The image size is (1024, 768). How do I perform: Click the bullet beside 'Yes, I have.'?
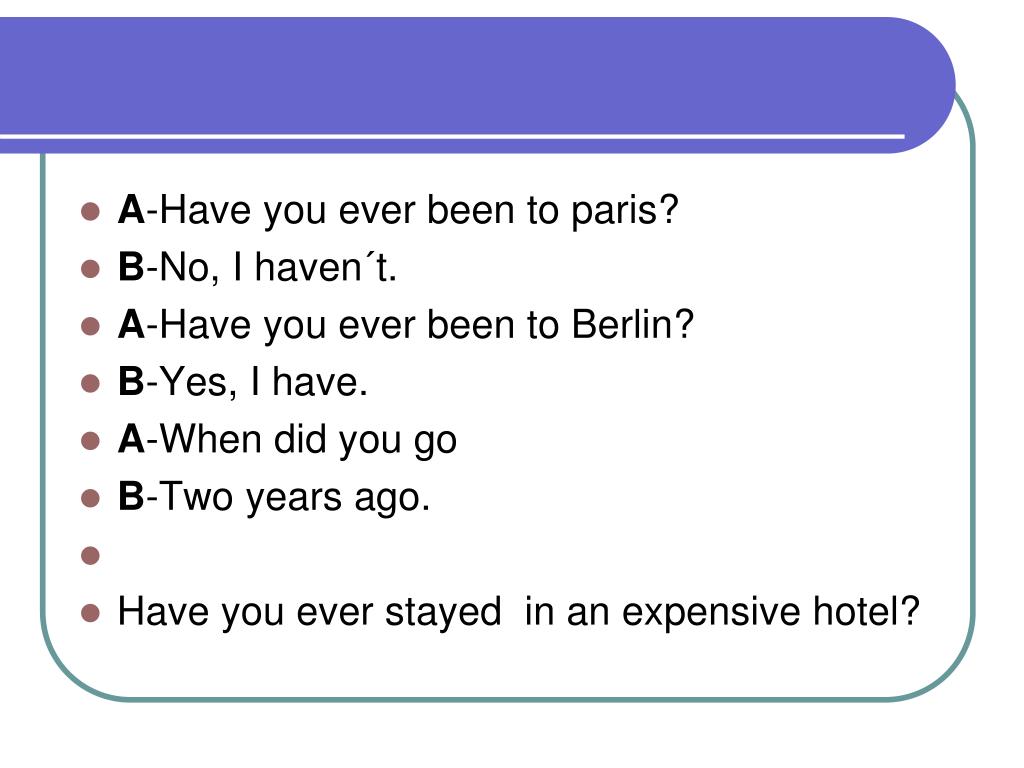90,383
